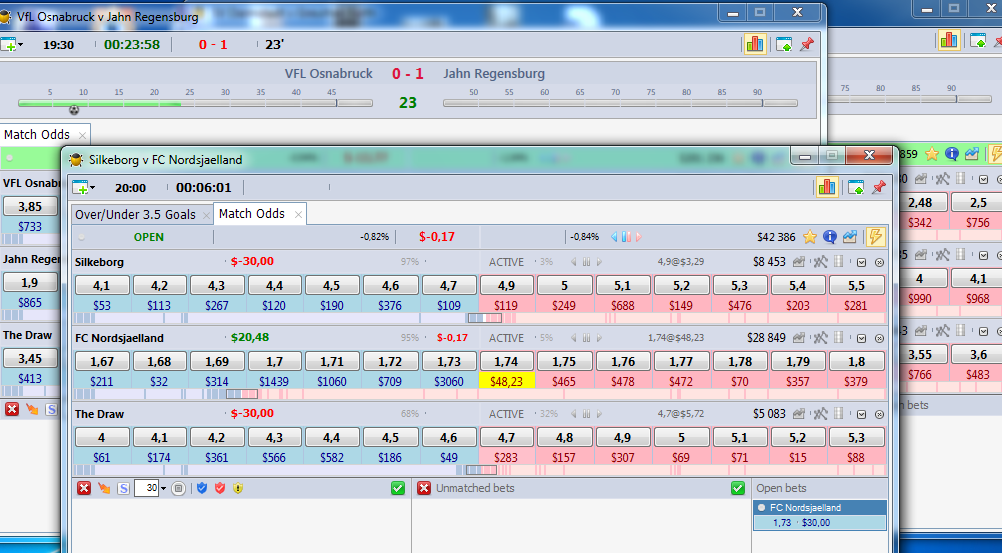Close the Match Odds tab in Silkeborg window
The height and width of the screenshot is (553, 1002).
pos(298,215)
